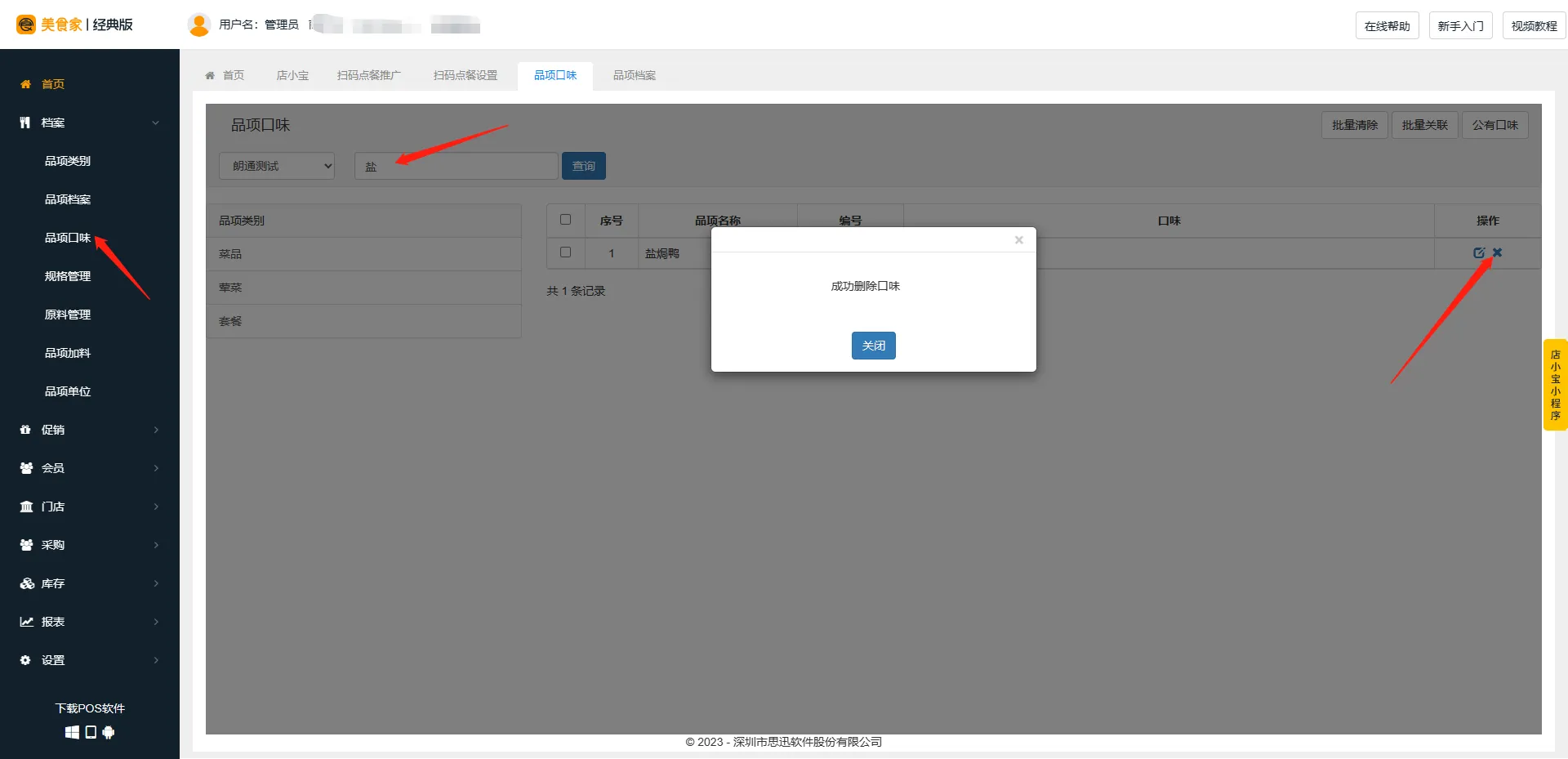Close the dialog with the X icon

tap(1018, 240)
